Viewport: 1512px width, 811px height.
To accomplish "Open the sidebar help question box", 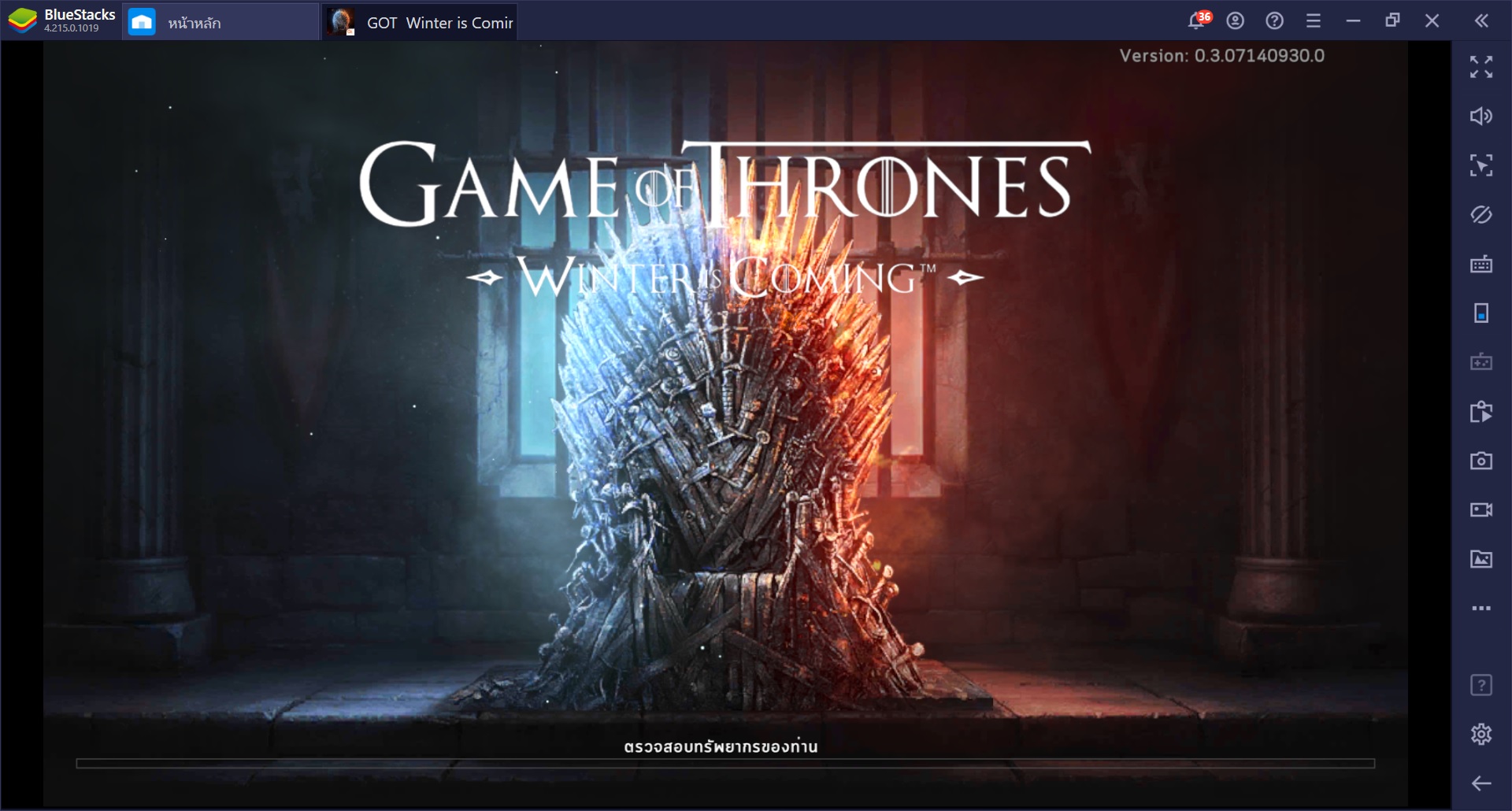I will click(1481, 685).
